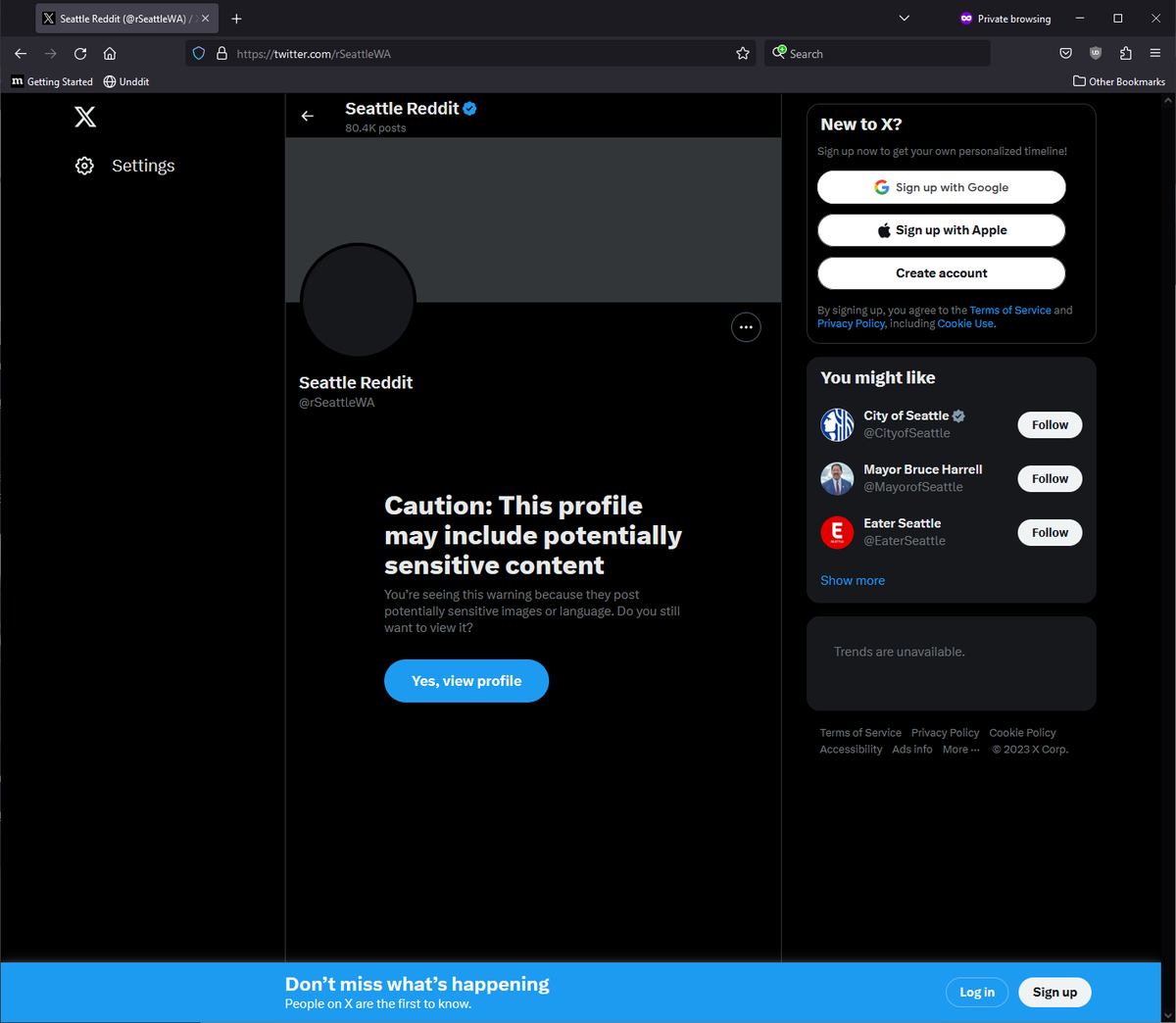Click the site padlock icon

221,54
